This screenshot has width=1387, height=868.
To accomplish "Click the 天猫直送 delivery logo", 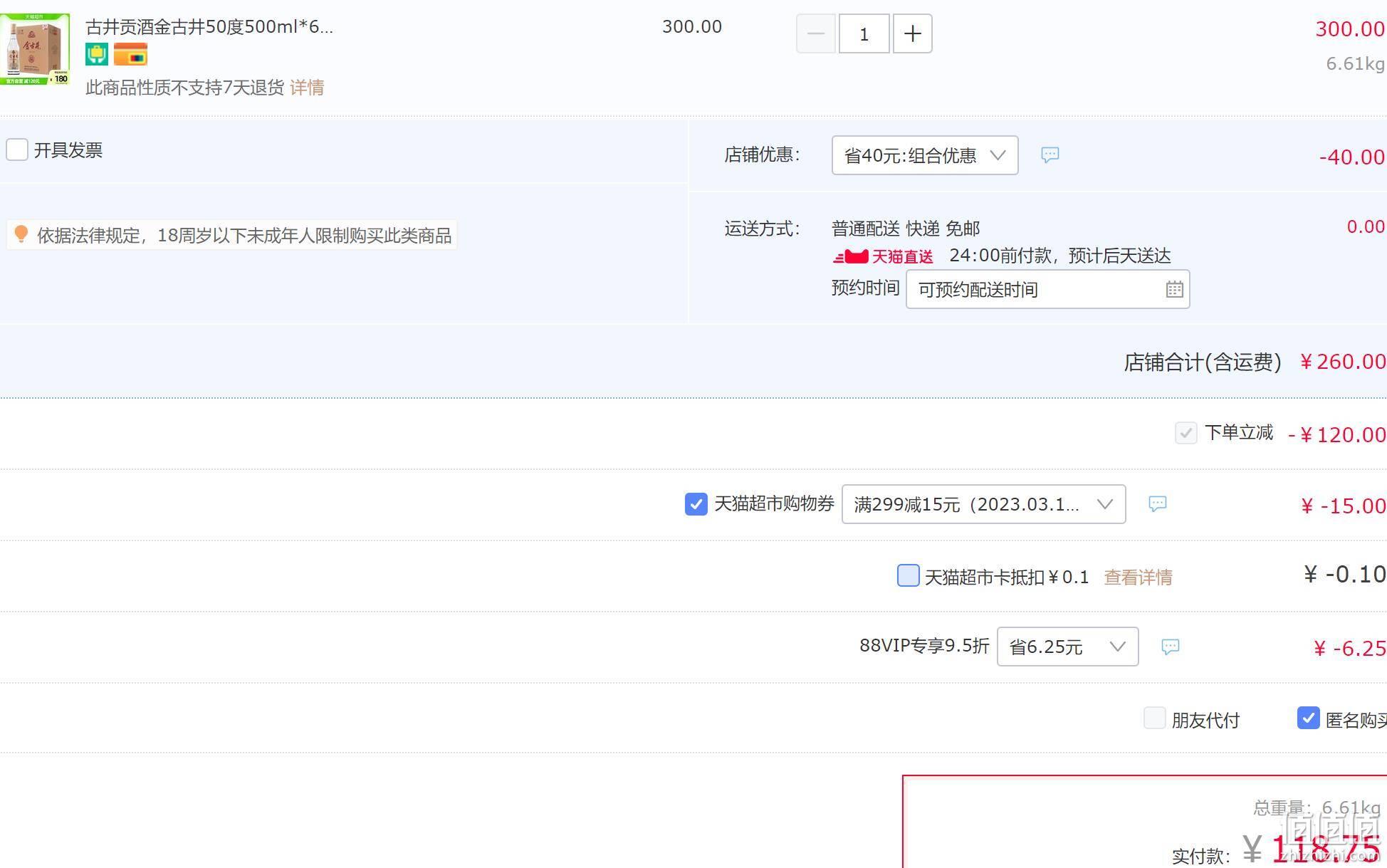I will click(x=883, y=256).
